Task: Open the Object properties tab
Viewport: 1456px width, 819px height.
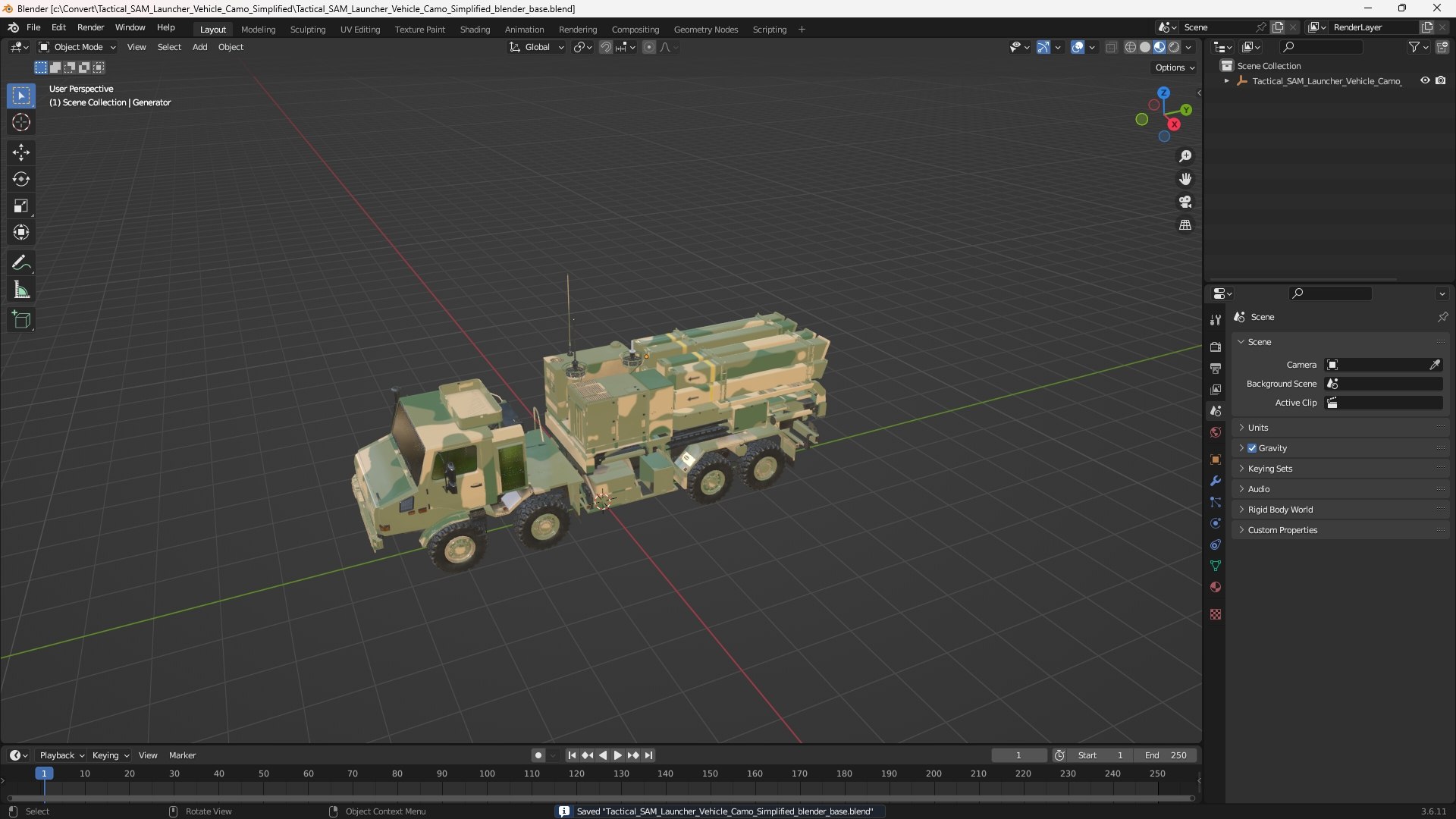Action: pos(1216,460)
